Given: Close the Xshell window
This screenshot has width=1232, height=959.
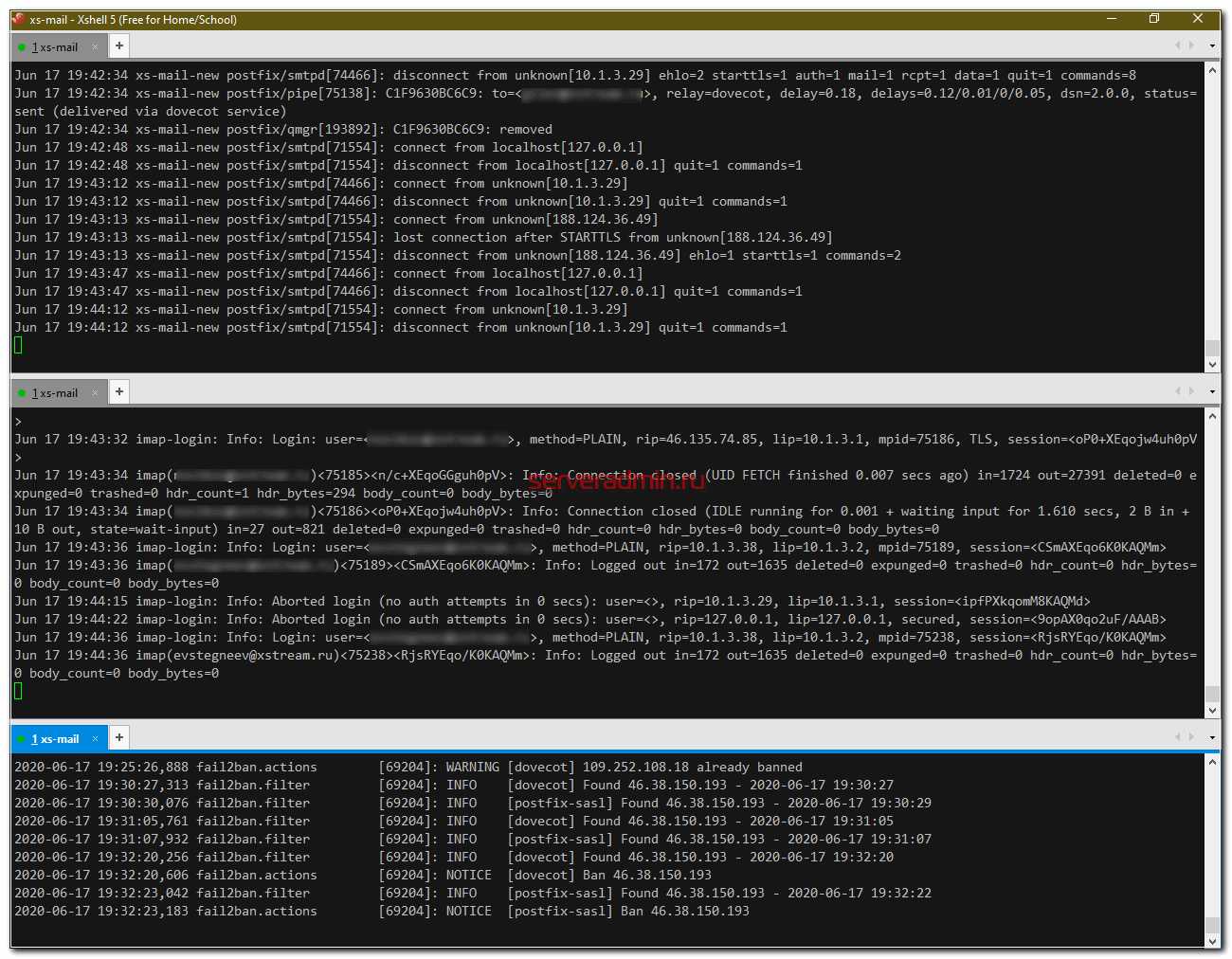Looking at the screenshot, I should 1198,19.
